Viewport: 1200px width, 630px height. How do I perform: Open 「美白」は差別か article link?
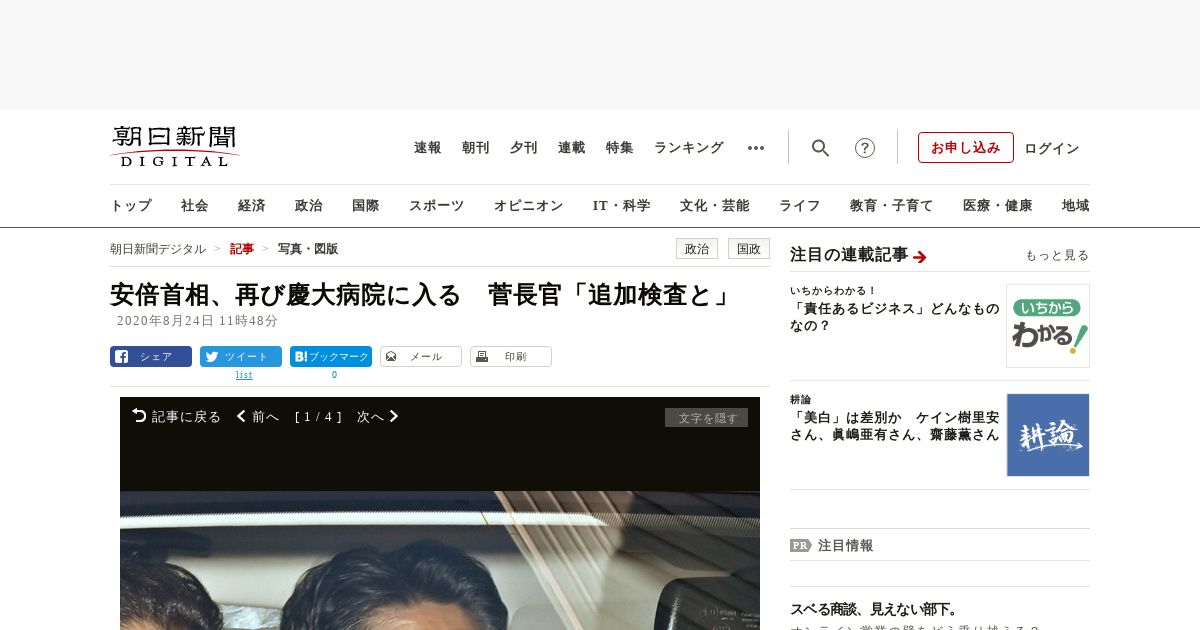[894, 426]
